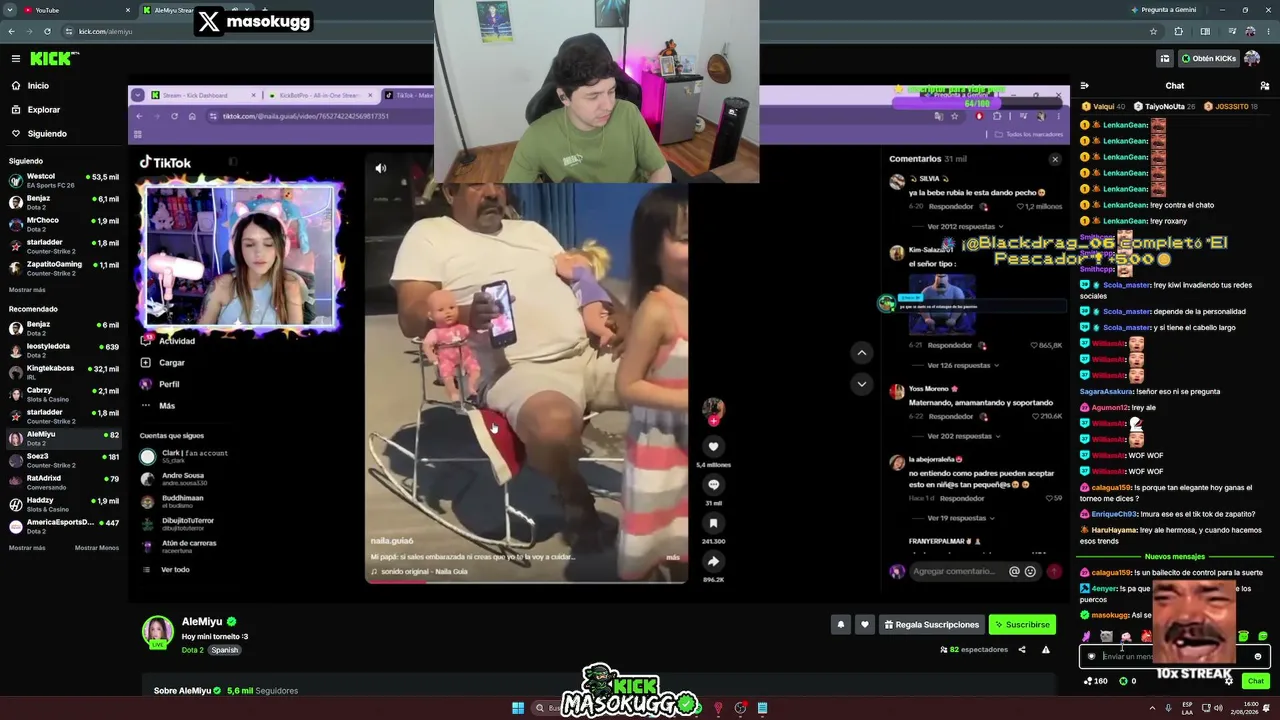Open Dota 2 category link

click(x=192, y=650)
